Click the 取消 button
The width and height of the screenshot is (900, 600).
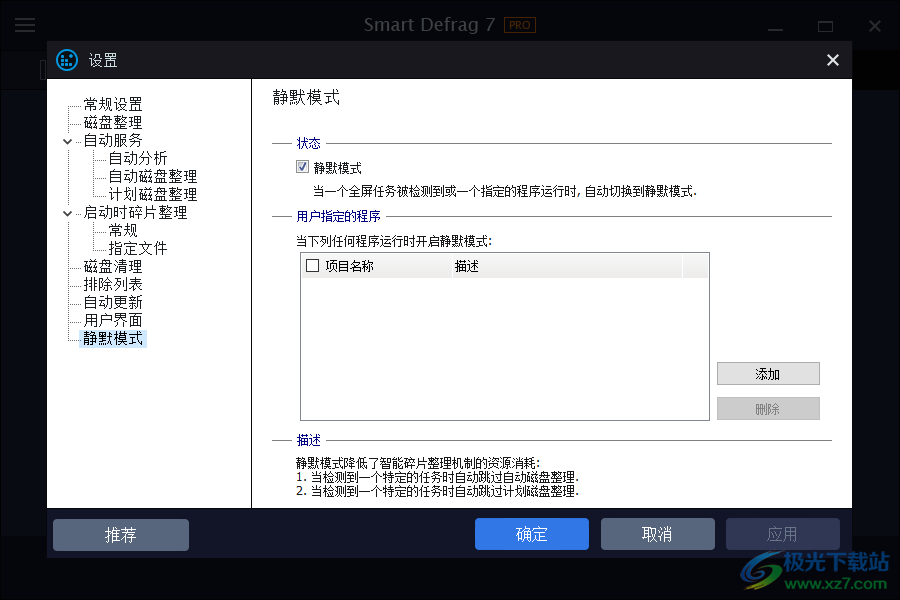[x=658, y=535]
